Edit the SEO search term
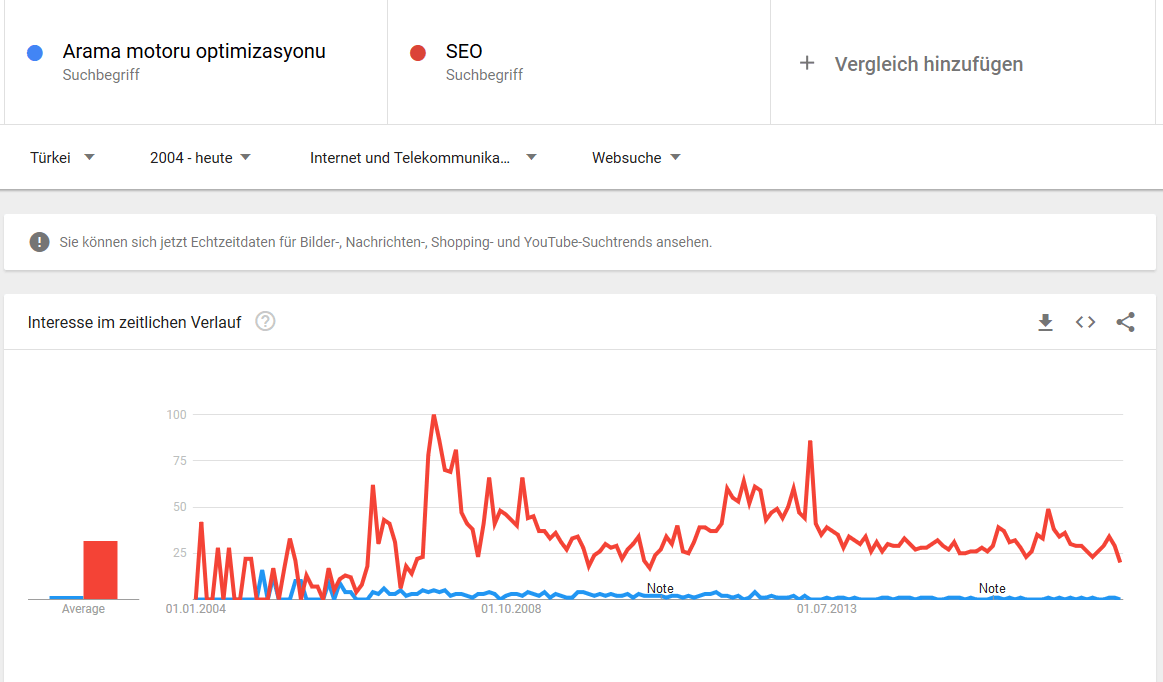This screenshot has width=1163, height=682. coord(464,51)
